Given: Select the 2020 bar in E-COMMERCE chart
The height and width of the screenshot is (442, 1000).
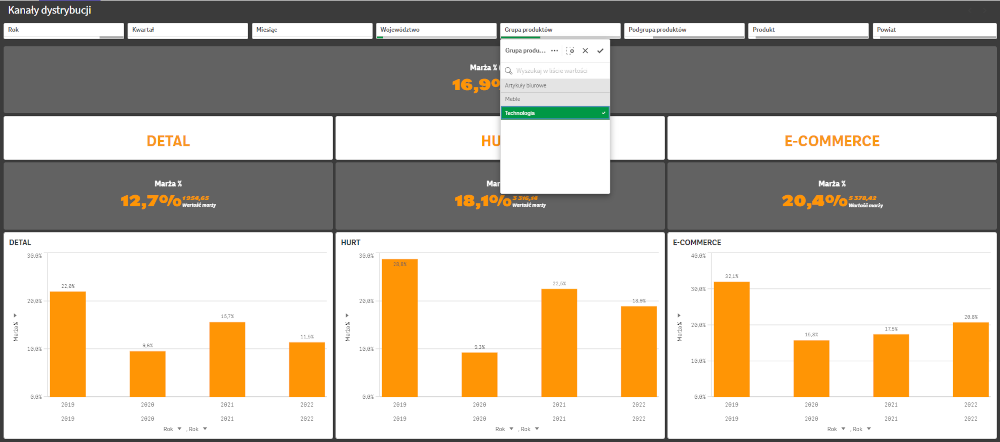Looking at the screenshot, I should pos(811,369).
